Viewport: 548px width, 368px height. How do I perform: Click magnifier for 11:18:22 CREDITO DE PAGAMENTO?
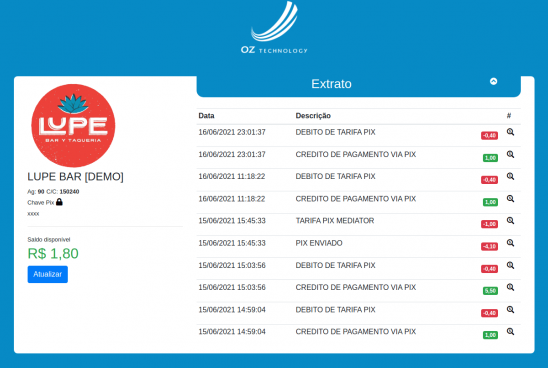pos(510,199)
